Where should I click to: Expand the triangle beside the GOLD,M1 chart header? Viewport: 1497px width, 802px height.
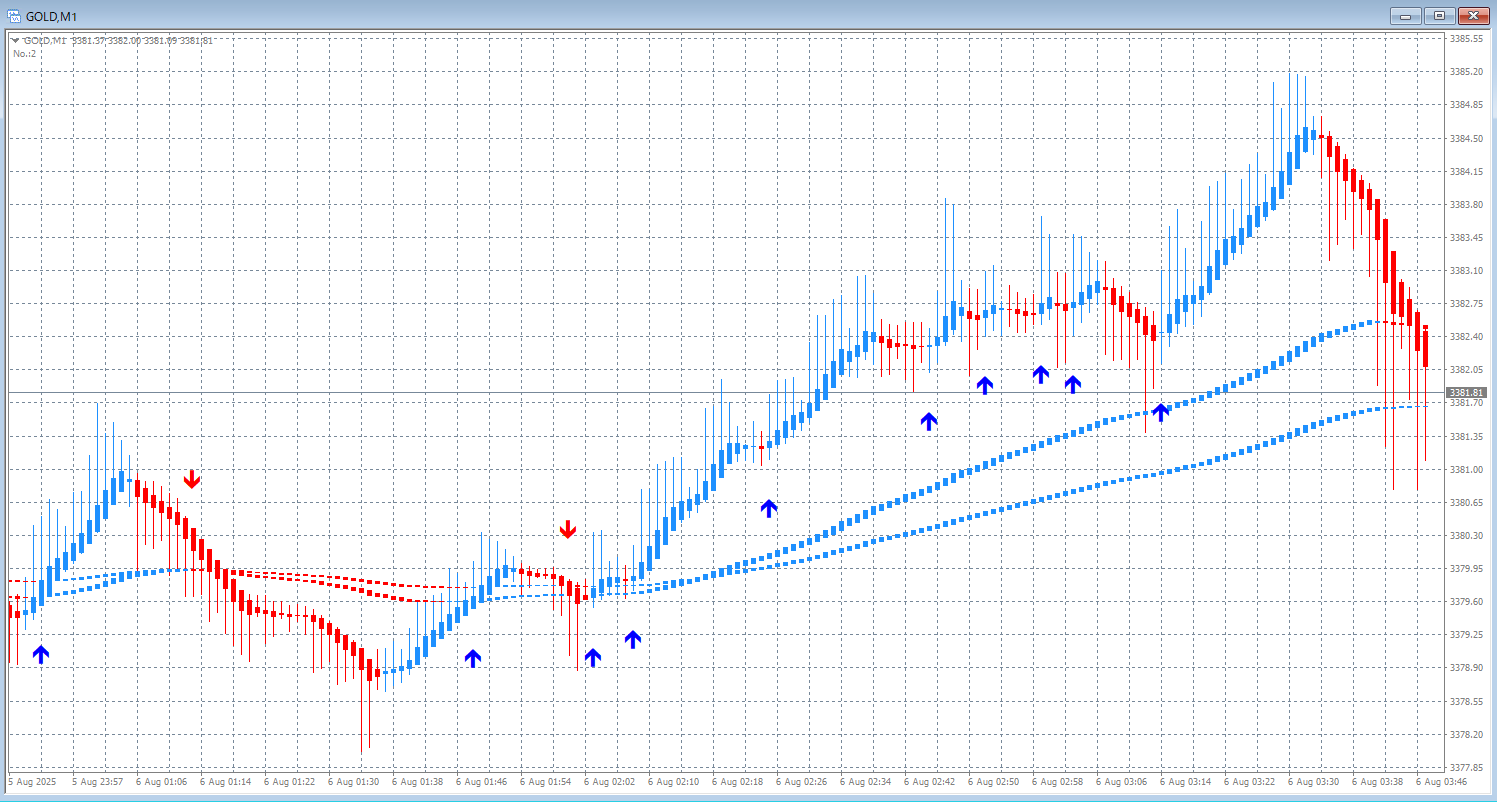15,41
